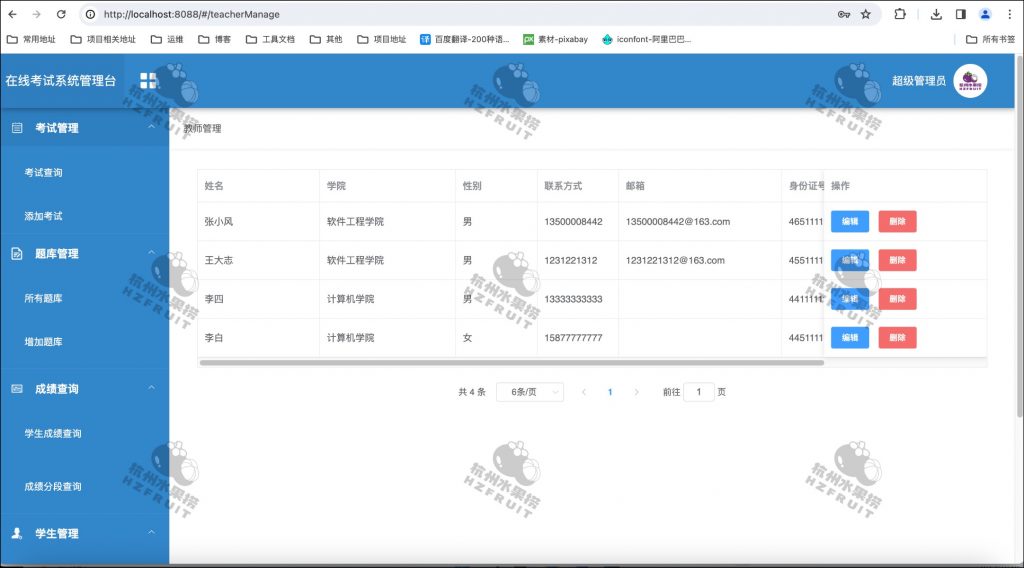Open the 6条/页 page size dropdown
This screenshot has height=568, width=1024.
[x=530, y=392]
